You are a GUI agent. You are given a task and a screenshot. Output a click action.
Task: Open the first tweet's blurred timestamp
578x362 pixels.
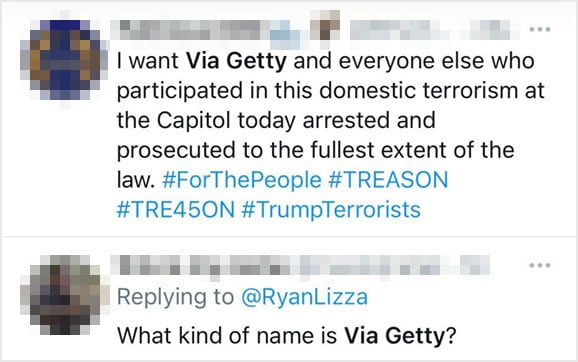point(490,29)
